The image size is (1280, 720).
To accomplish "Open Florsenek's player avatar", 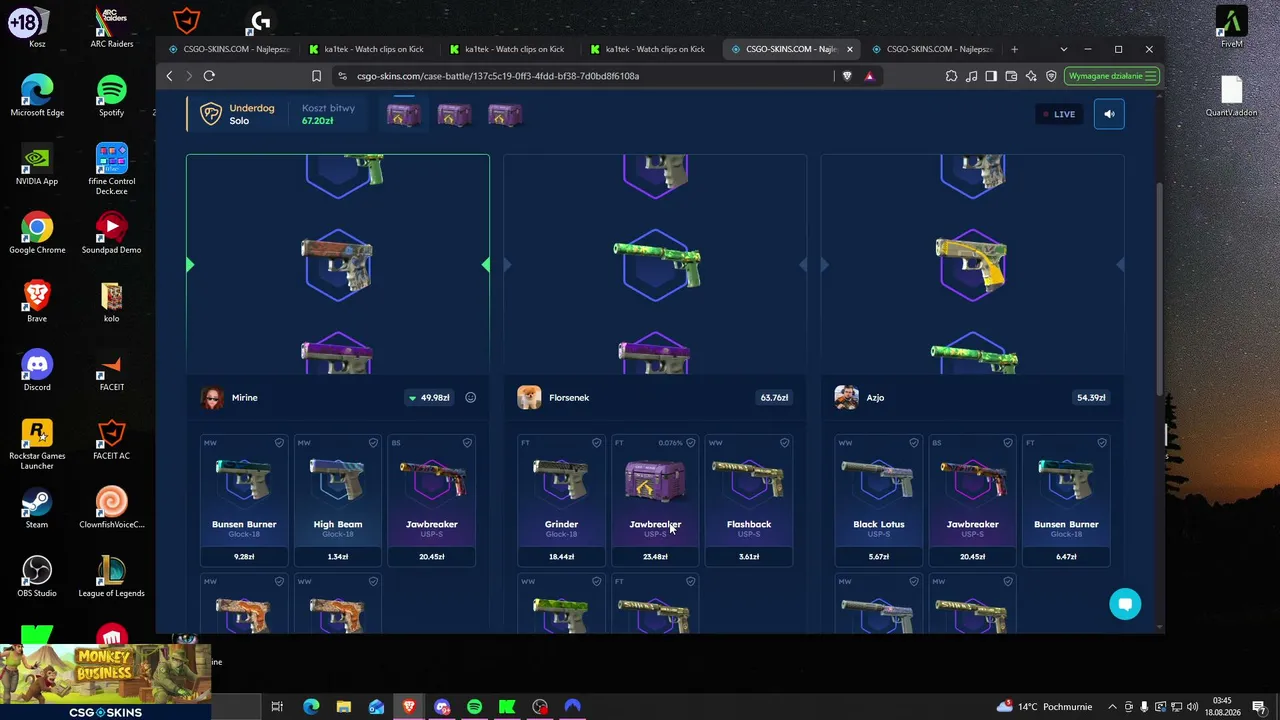I will click(529, 398).
